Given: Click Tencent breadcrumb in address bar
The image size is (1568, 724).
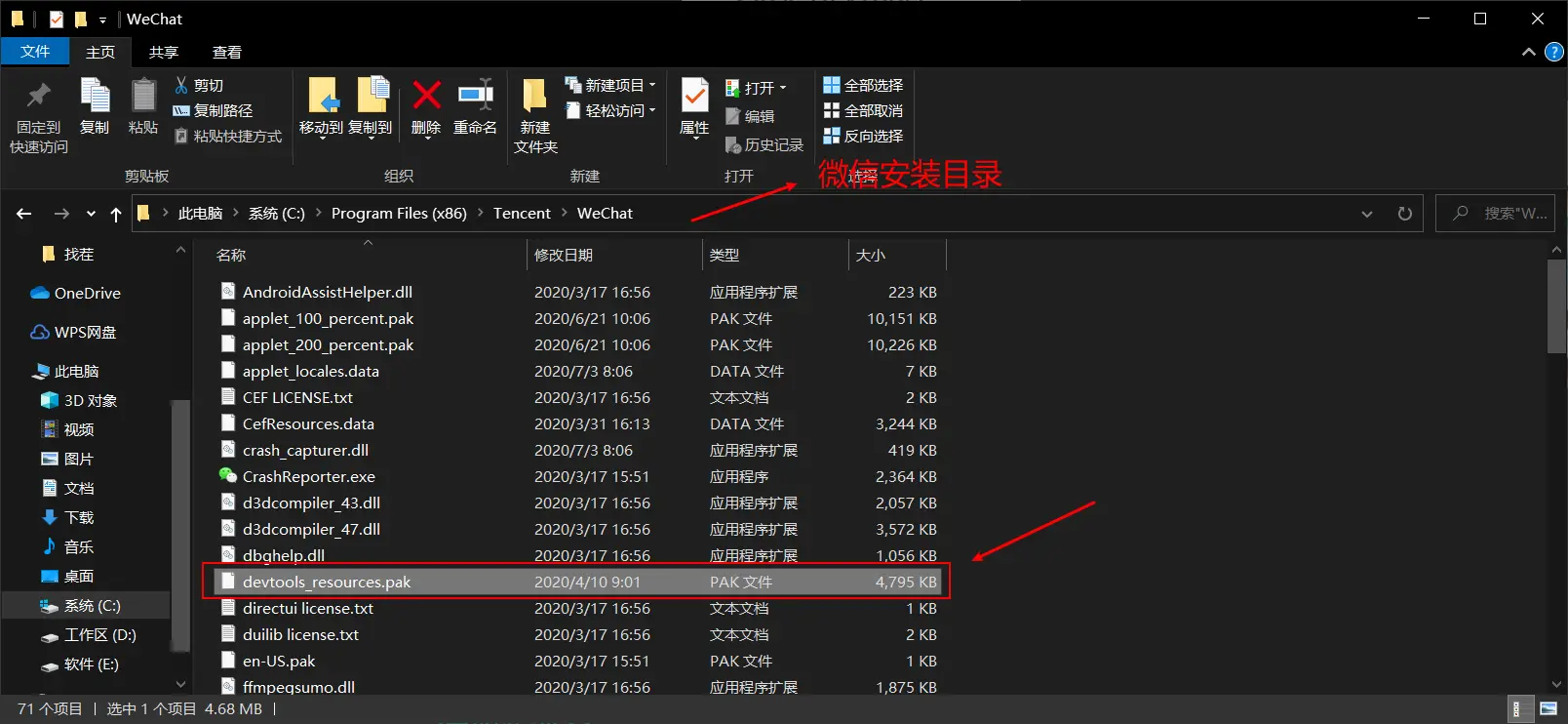Looking at the screenshot, I should click(x=522, y=214).
